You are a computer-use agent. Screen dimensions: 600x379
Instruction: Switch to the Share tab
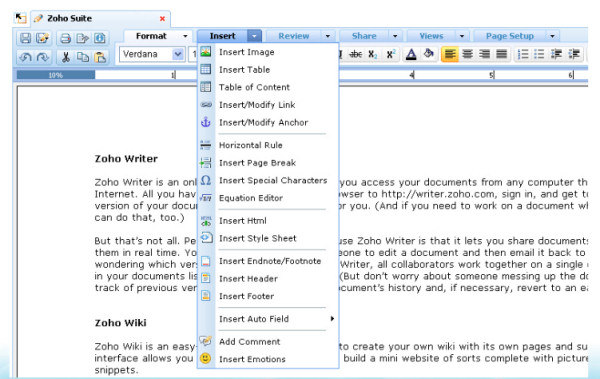point(364,36)
